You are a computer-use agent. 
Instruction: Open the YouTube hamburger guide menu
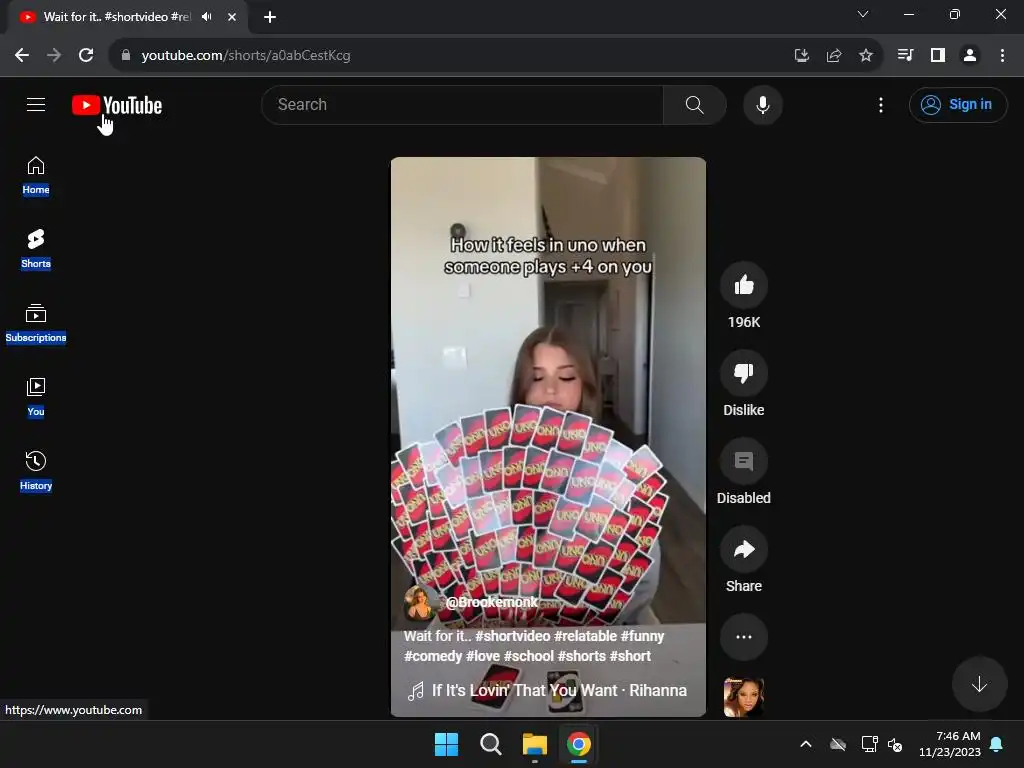tap(36, 104)
